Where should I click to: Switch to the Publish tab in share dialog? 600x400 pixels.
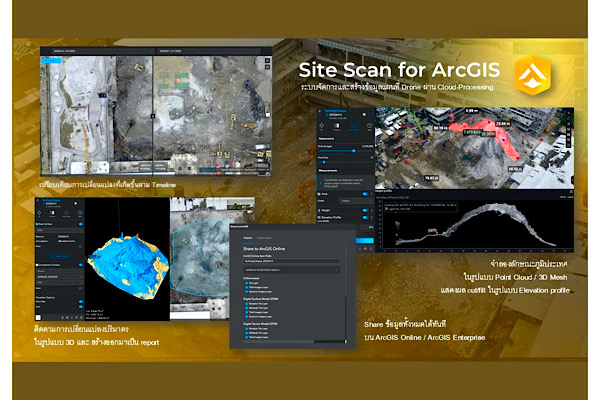coord(248,238)
